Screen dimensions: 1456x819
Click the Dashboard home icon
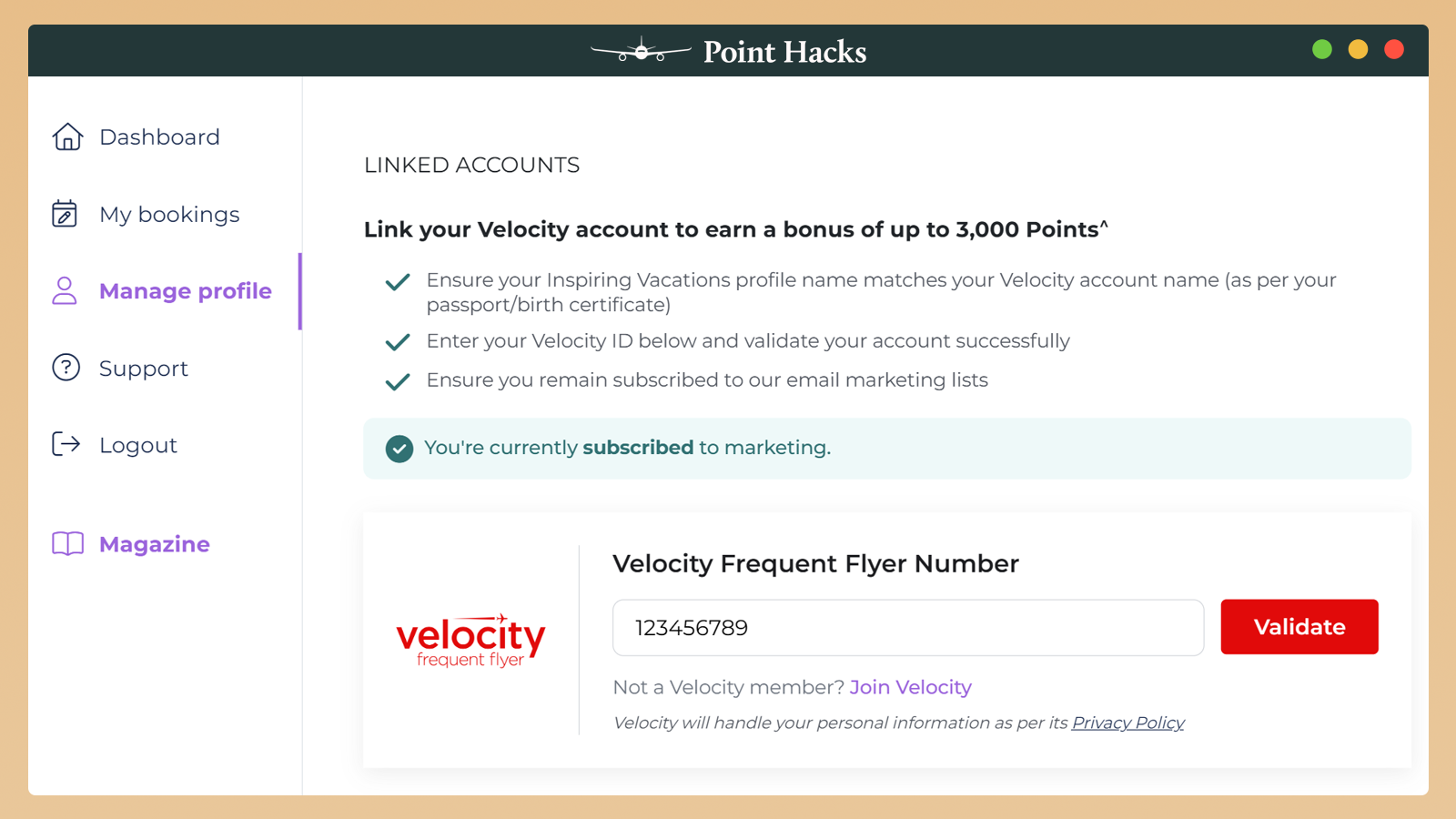pyautogui.click(x=67, y=136)
